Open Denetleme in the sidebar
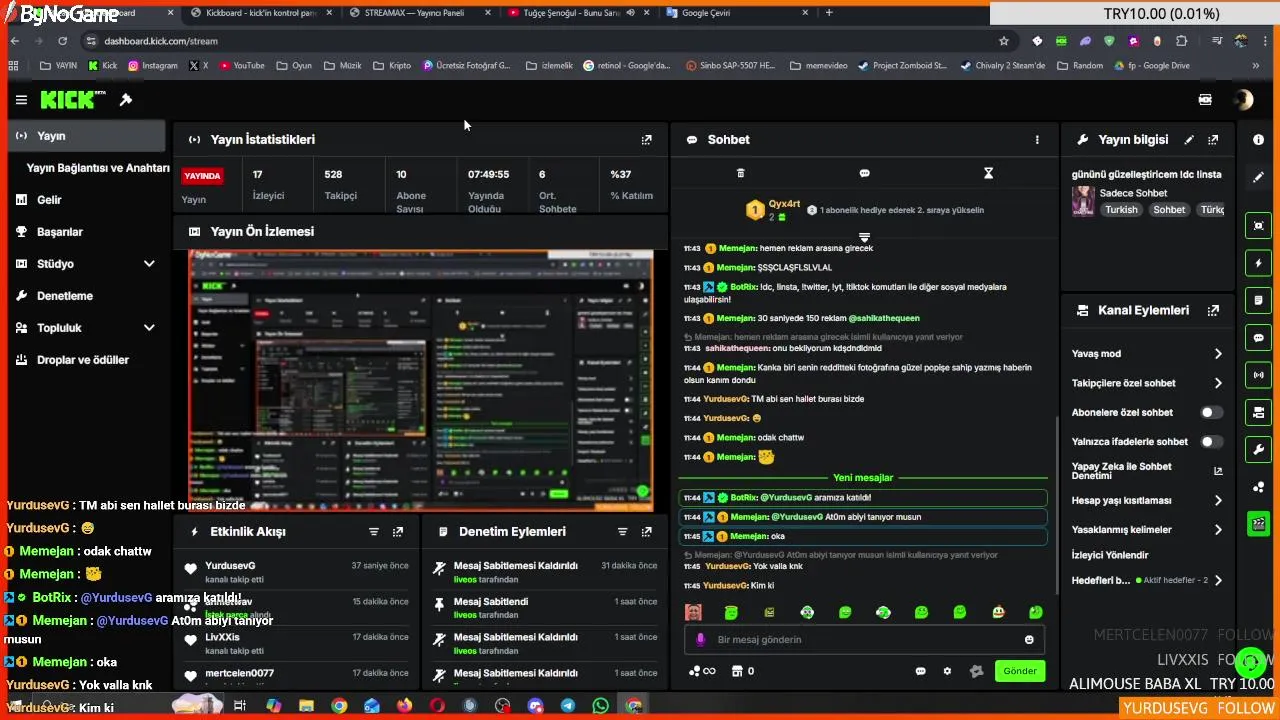Image resolution: width=1280 pixels, height=720 pixels. 85,296
